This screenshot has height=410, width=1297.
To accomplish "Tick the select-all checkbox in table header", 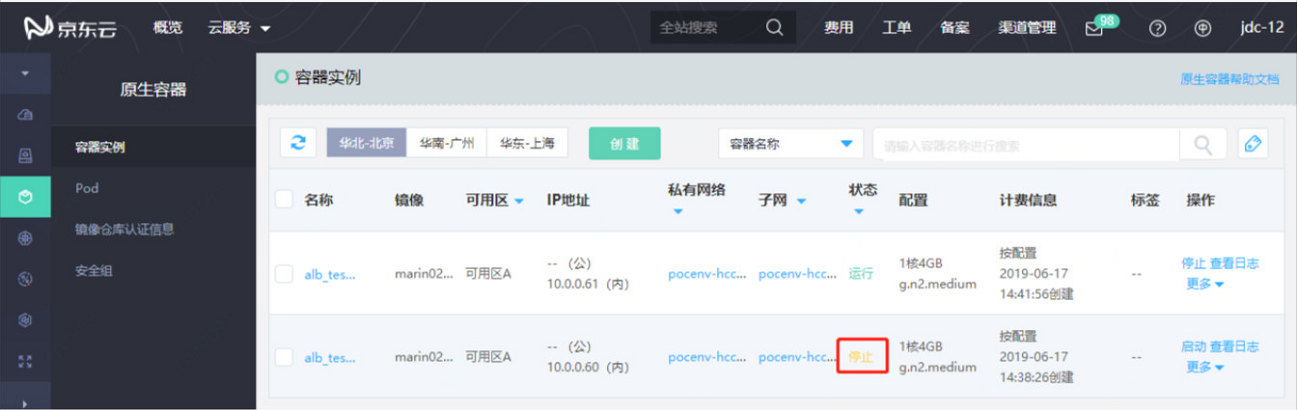I will [284, 199].
